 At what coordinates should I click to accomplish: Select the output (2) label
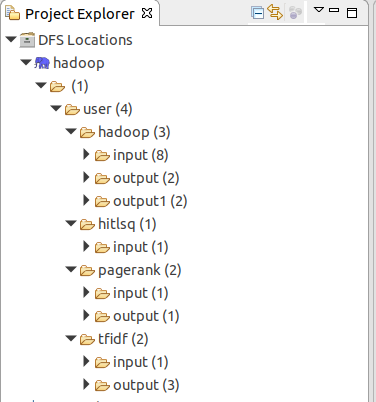pos(146,178)
